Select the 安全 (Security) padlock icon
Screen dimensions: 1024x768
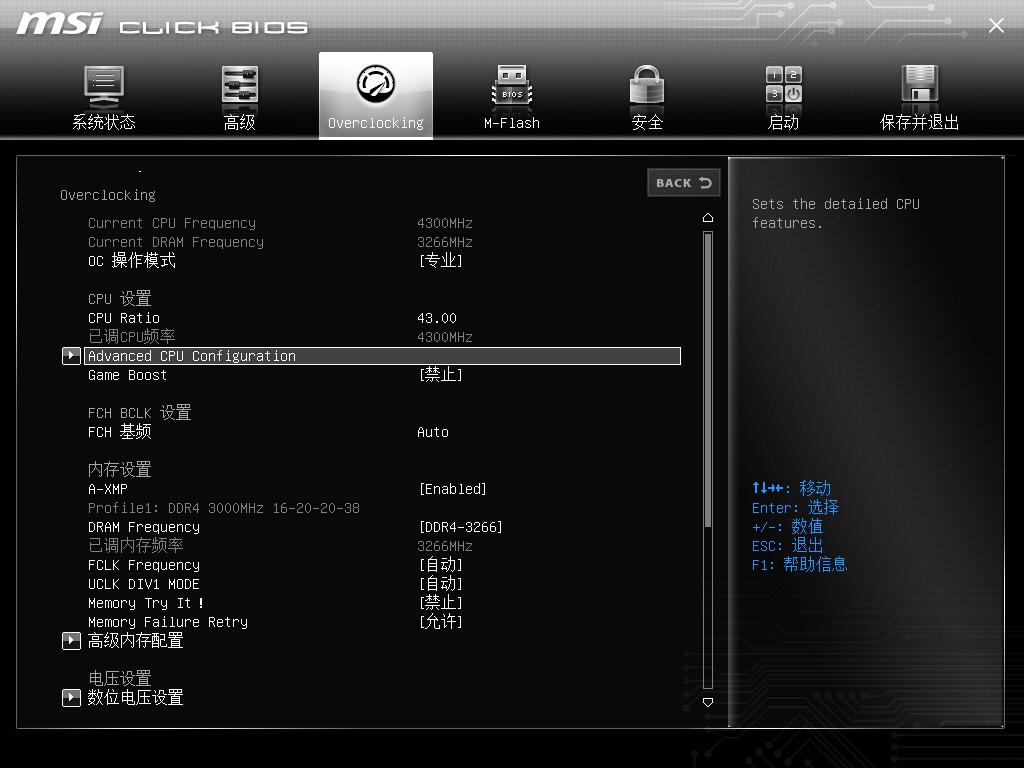647,95
